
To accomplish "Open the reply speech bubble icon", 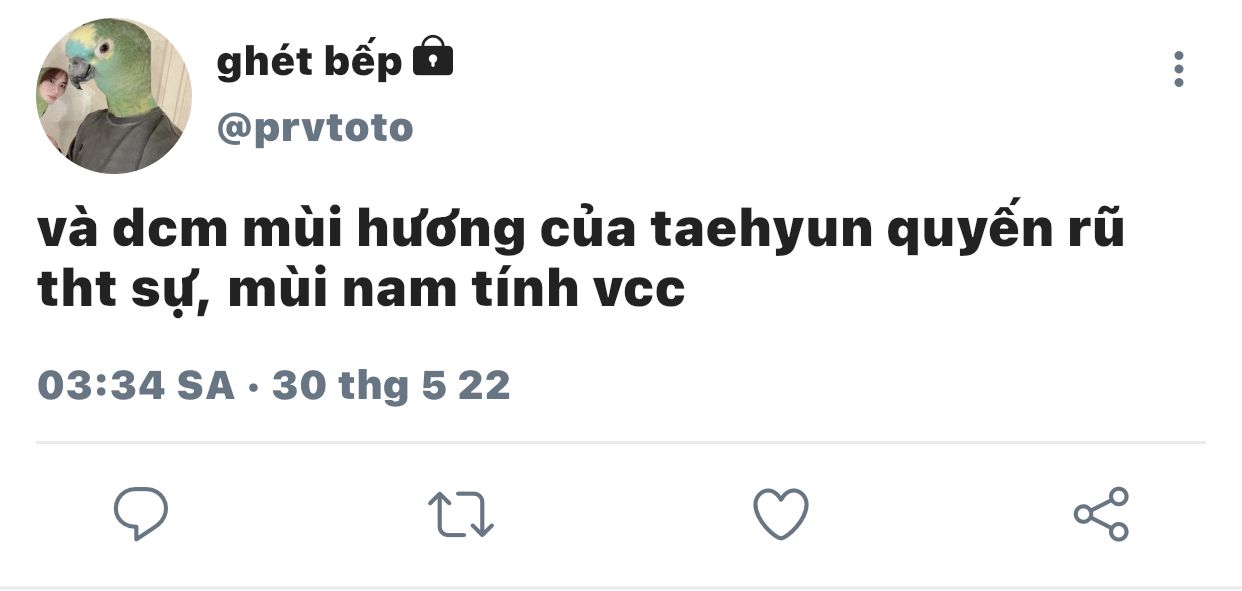I will (x=141, y=514).
